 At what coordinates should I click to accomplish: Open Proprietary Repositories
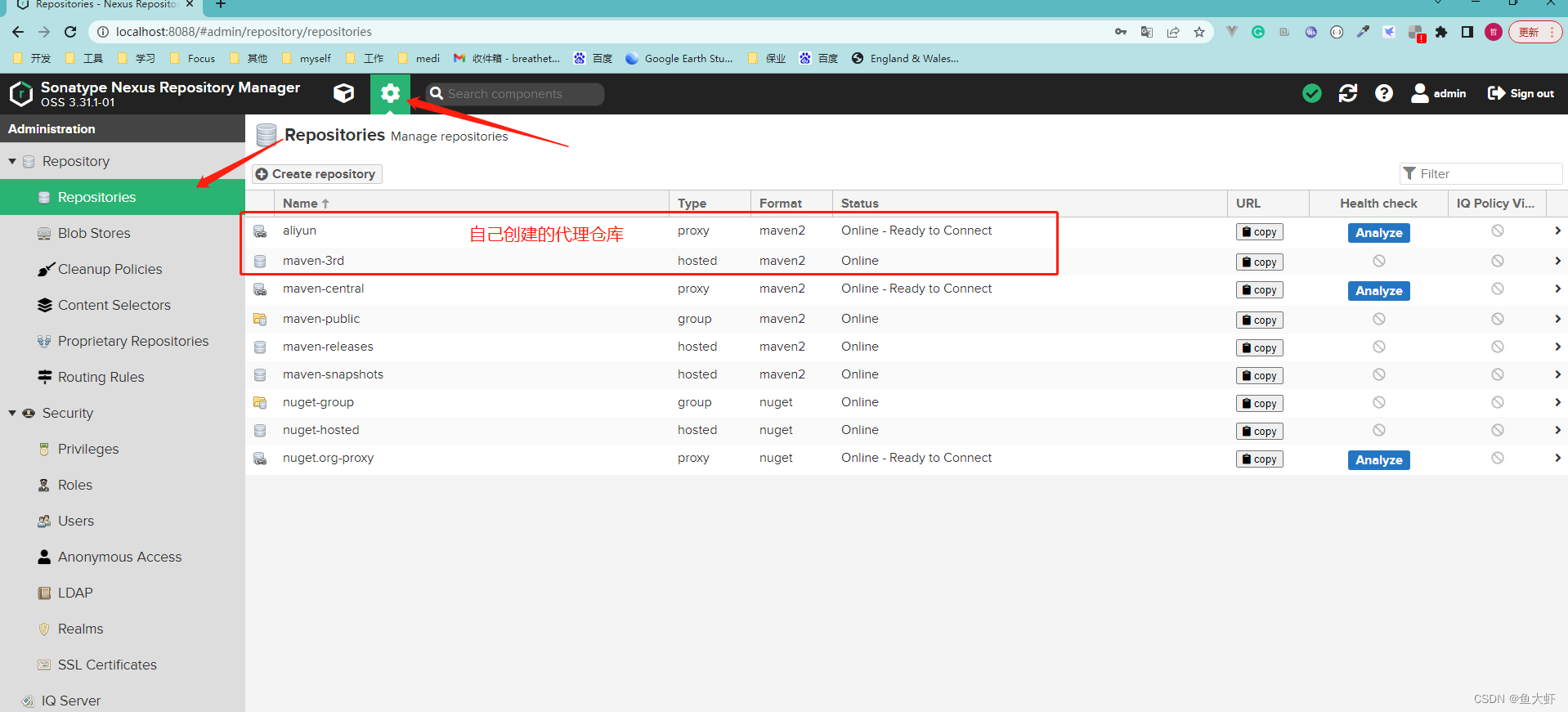point(132,341)
